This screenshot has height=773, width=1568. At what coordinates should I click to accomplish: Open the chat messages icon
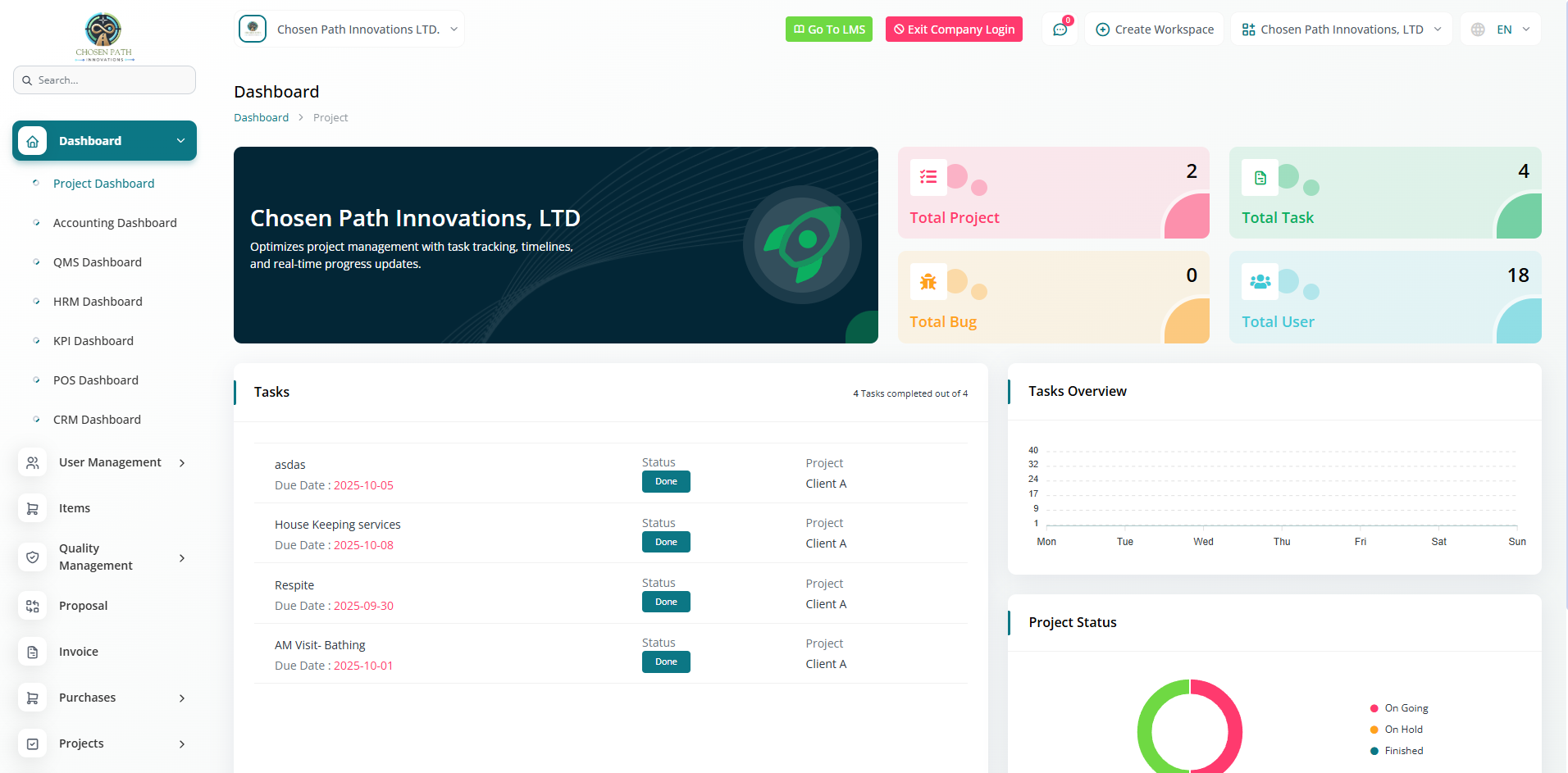click(x=1060, y=30)
